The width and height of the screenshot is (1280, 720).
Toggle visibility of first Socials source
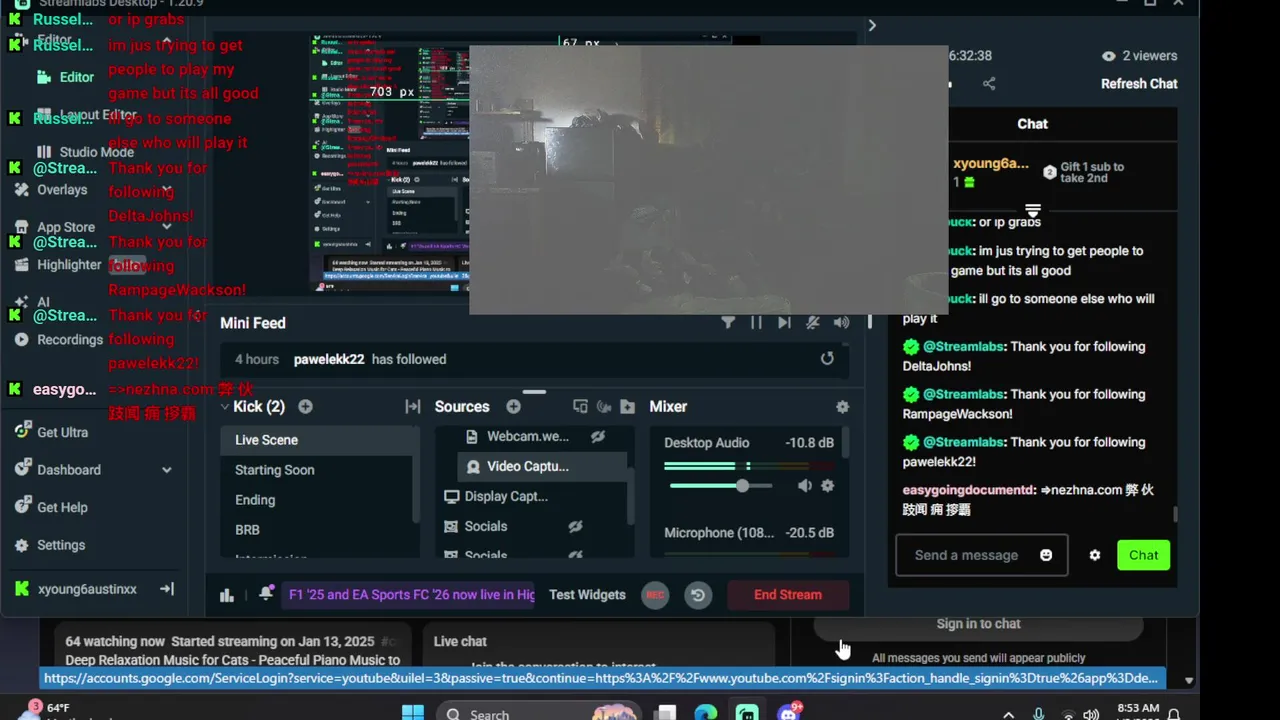point(575,526)
